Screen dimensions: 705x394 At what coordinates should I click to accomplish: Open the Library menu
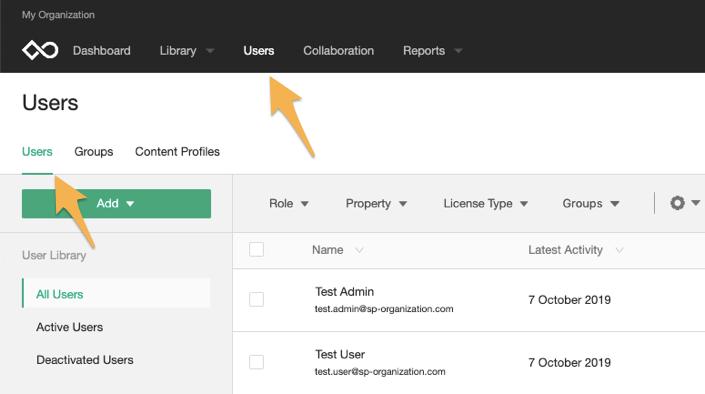click(186, 50)
